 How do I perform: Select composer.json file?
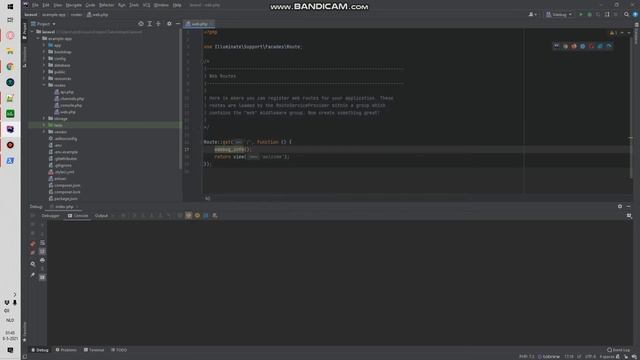pos(64,185)
